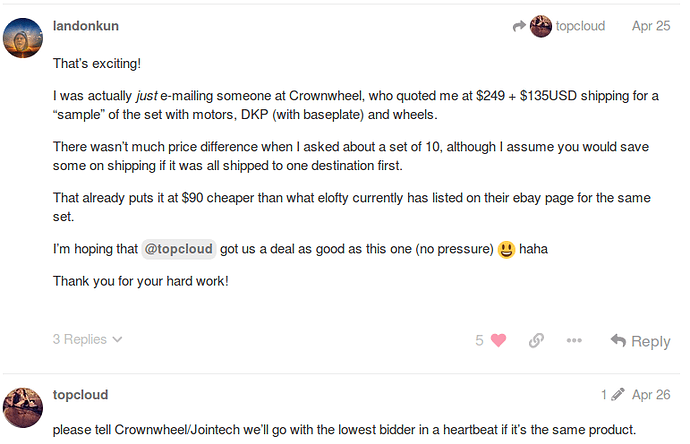Click the chevron next to 3 Replies

(x=117, y=339)
